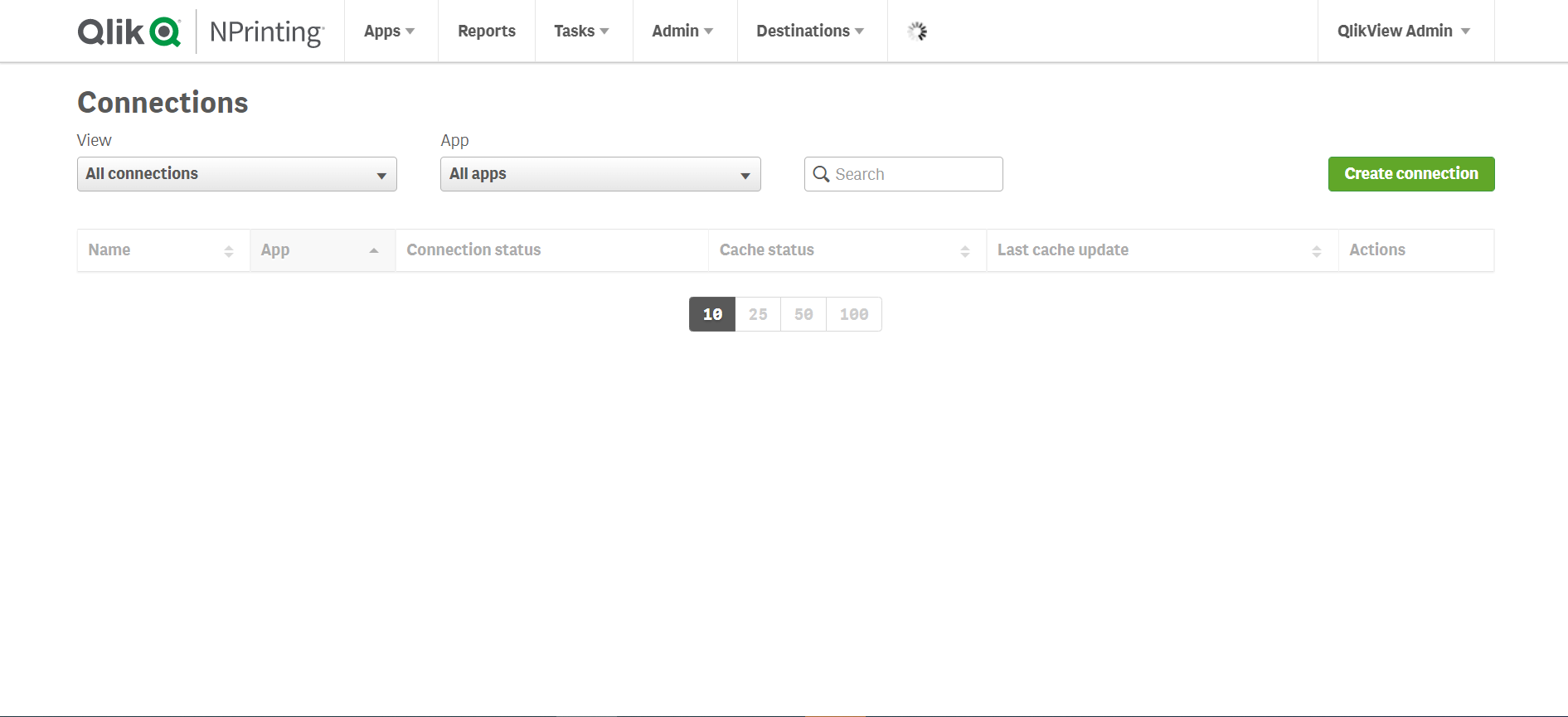Show 25 items per page

point(758,314)
